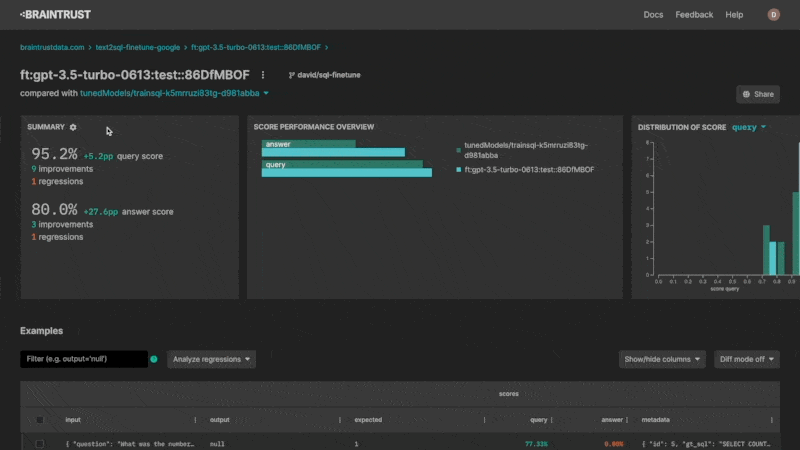Viewport: 800px width, 450px height.
Task: Open the Show/hide columns dropdown
Action: point(663,359)
